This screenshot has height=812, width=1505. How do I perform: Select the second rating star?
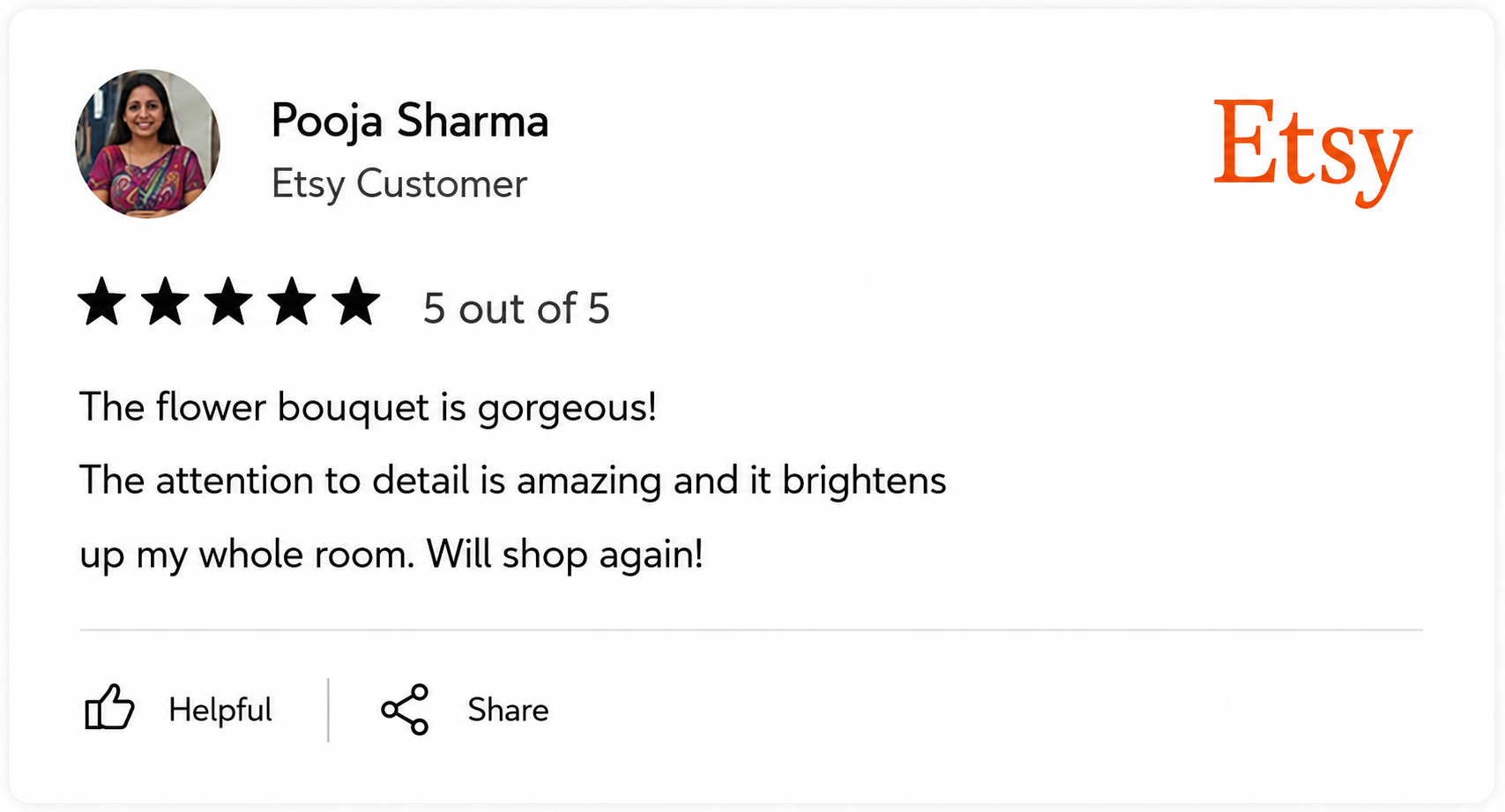click(x=166, y=302)
